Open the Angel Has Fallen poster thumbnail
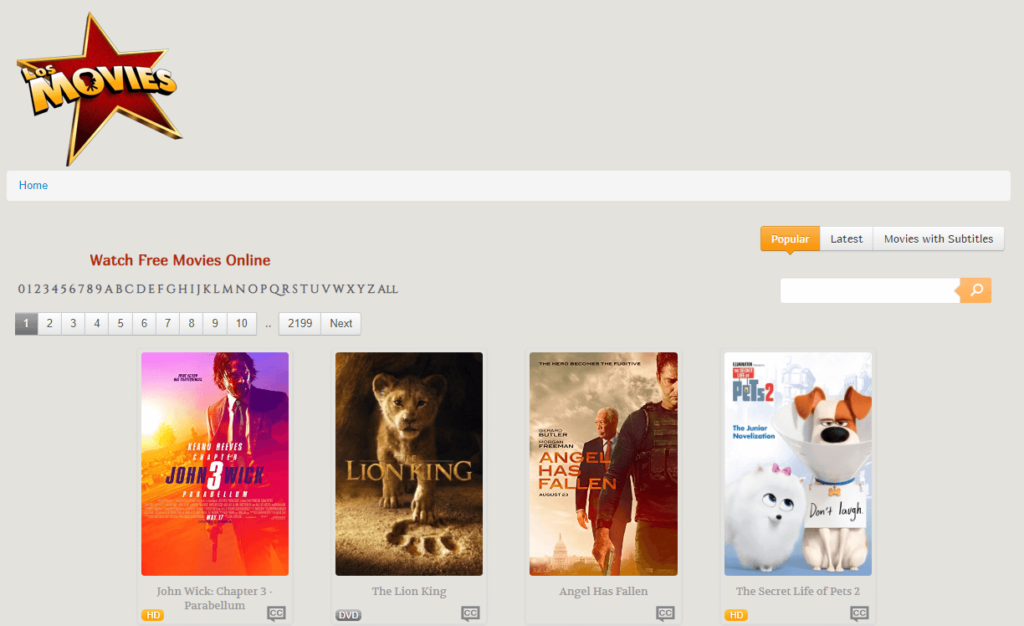The image size is (1024, 626). [x=603, y=463]
